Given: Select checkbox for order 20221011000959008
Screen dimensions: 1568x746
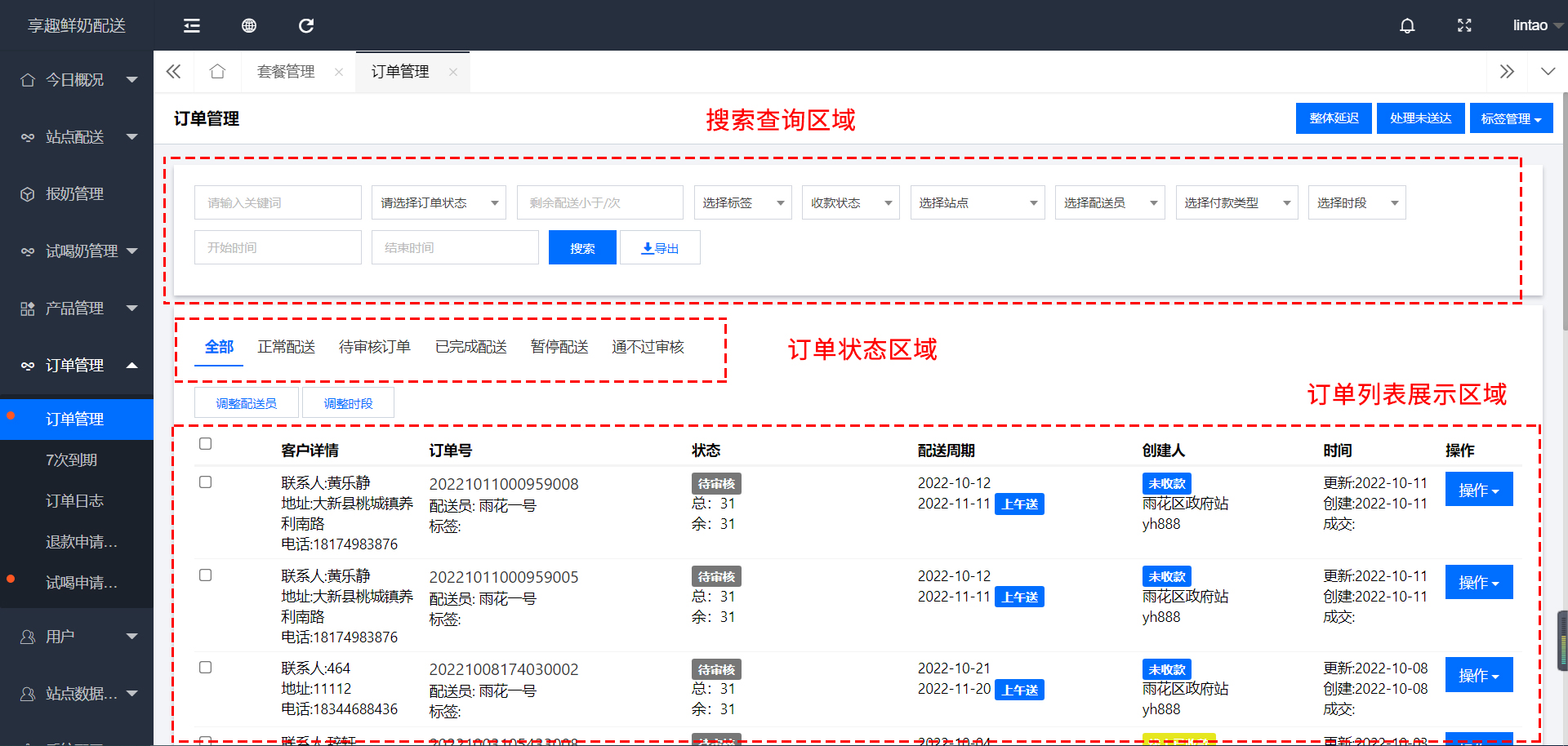Looking at the screenshot, I should [x=206, y=482].
